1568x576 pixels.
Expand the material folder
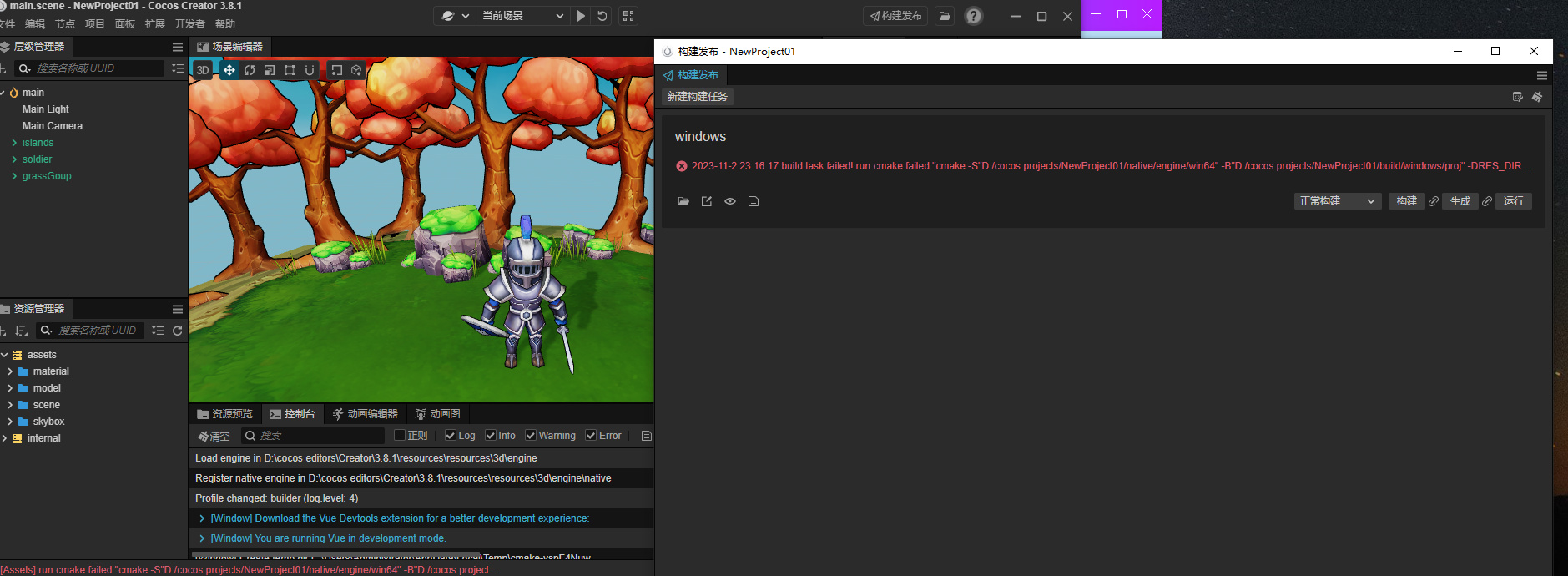click(x=10, y=371)
